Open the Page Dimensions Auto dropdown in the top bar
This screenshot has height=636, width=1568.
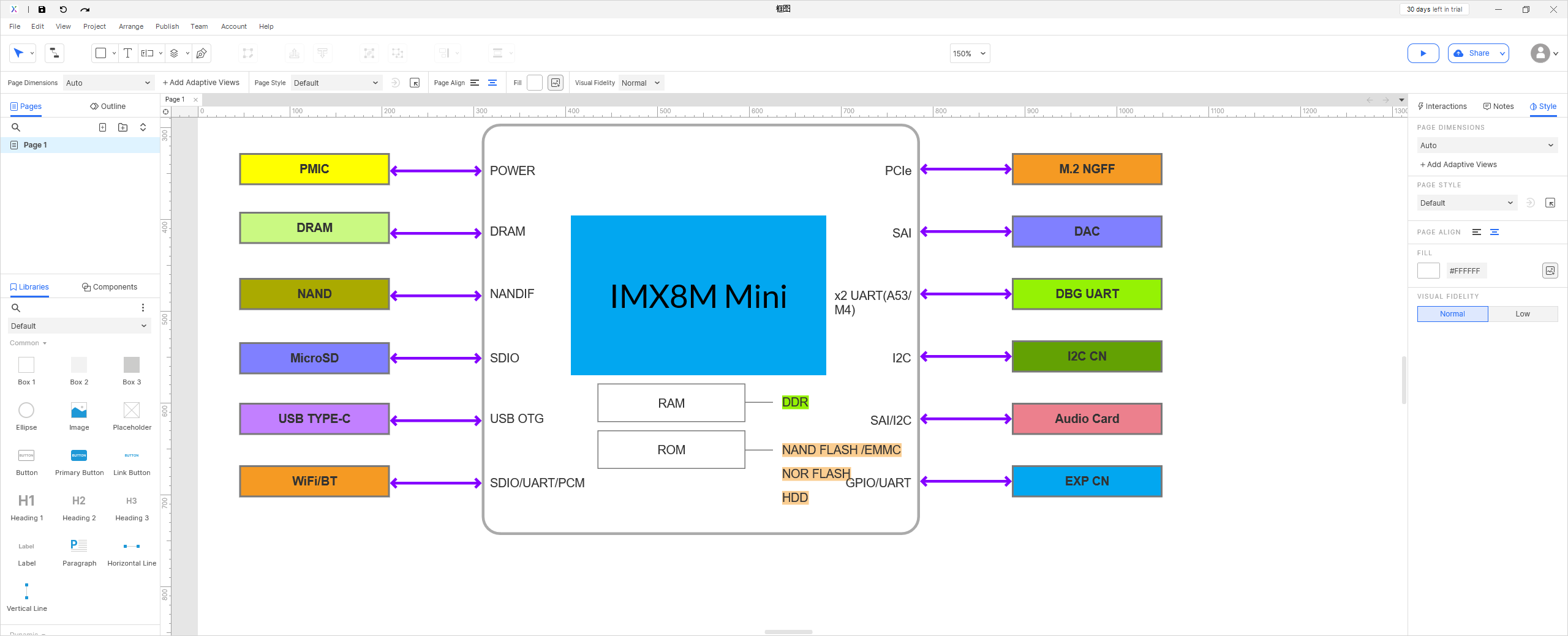[x=108, y=83]
